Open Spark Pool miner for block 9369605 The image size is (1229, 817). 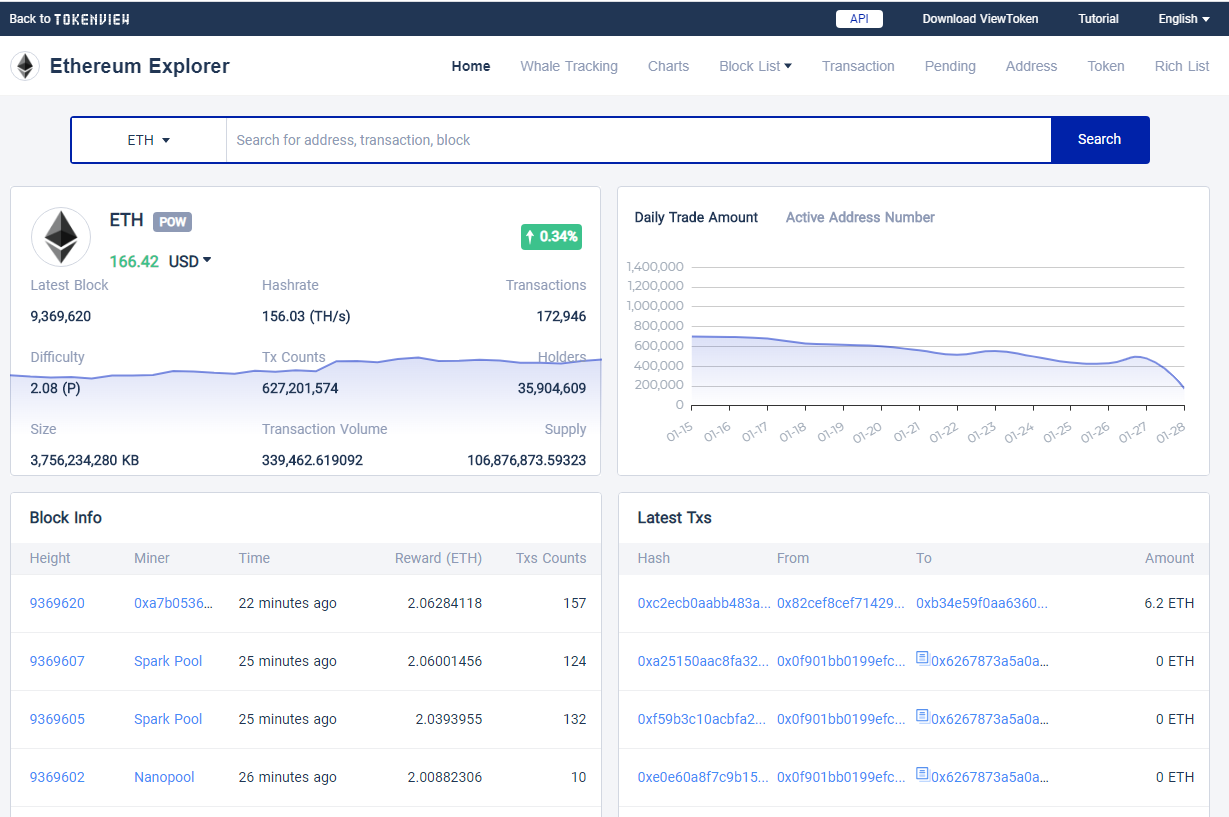click(x=168, y=719)
